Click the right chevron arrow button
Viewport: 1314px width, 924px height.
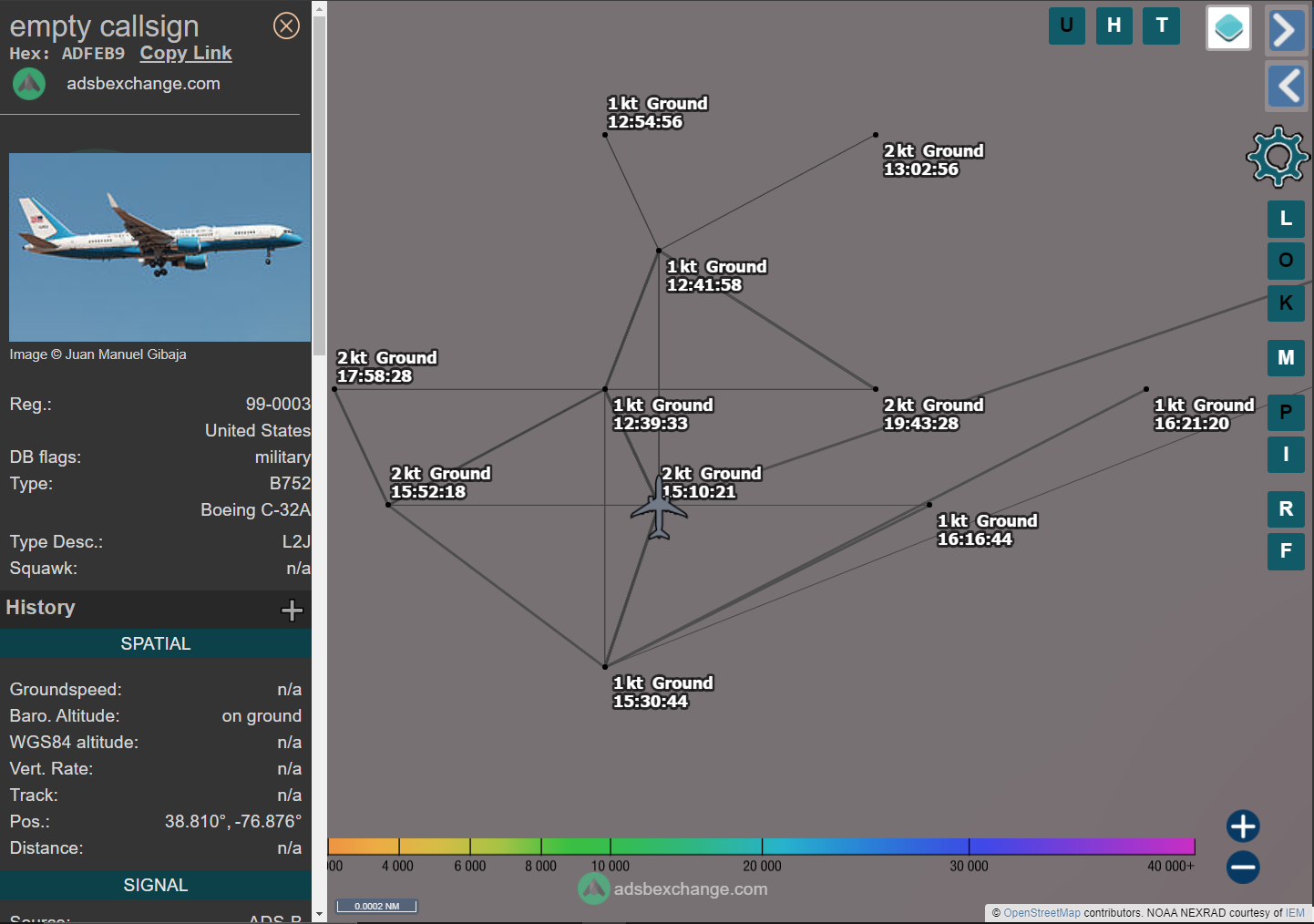coord(1285,30)
